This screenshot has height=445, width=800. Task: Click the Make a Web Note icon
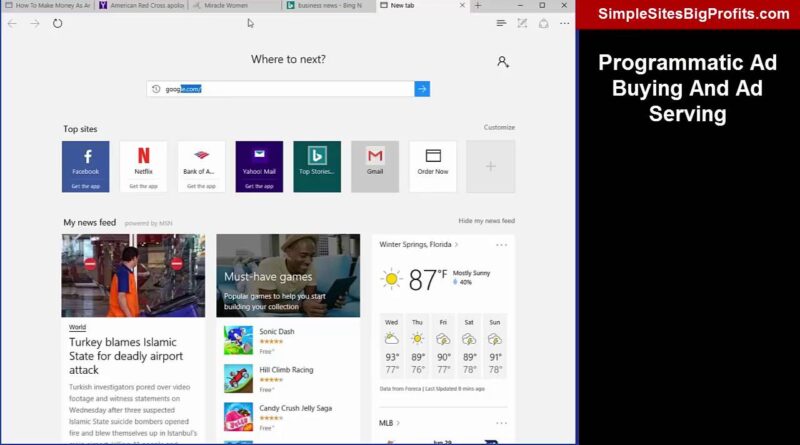[522, 23]
